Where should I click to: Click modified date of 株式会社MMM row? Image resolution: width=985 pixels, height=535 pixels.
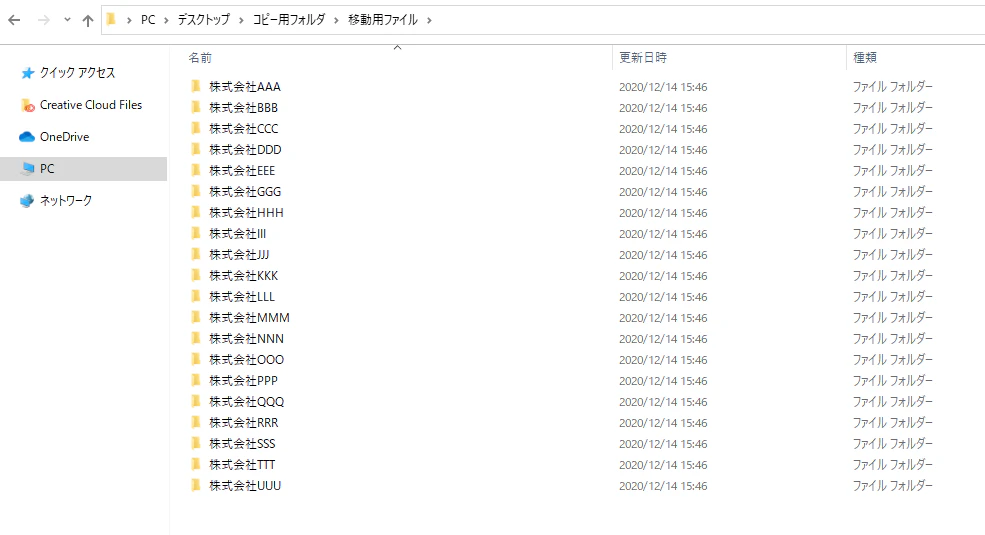click(663, 318)
